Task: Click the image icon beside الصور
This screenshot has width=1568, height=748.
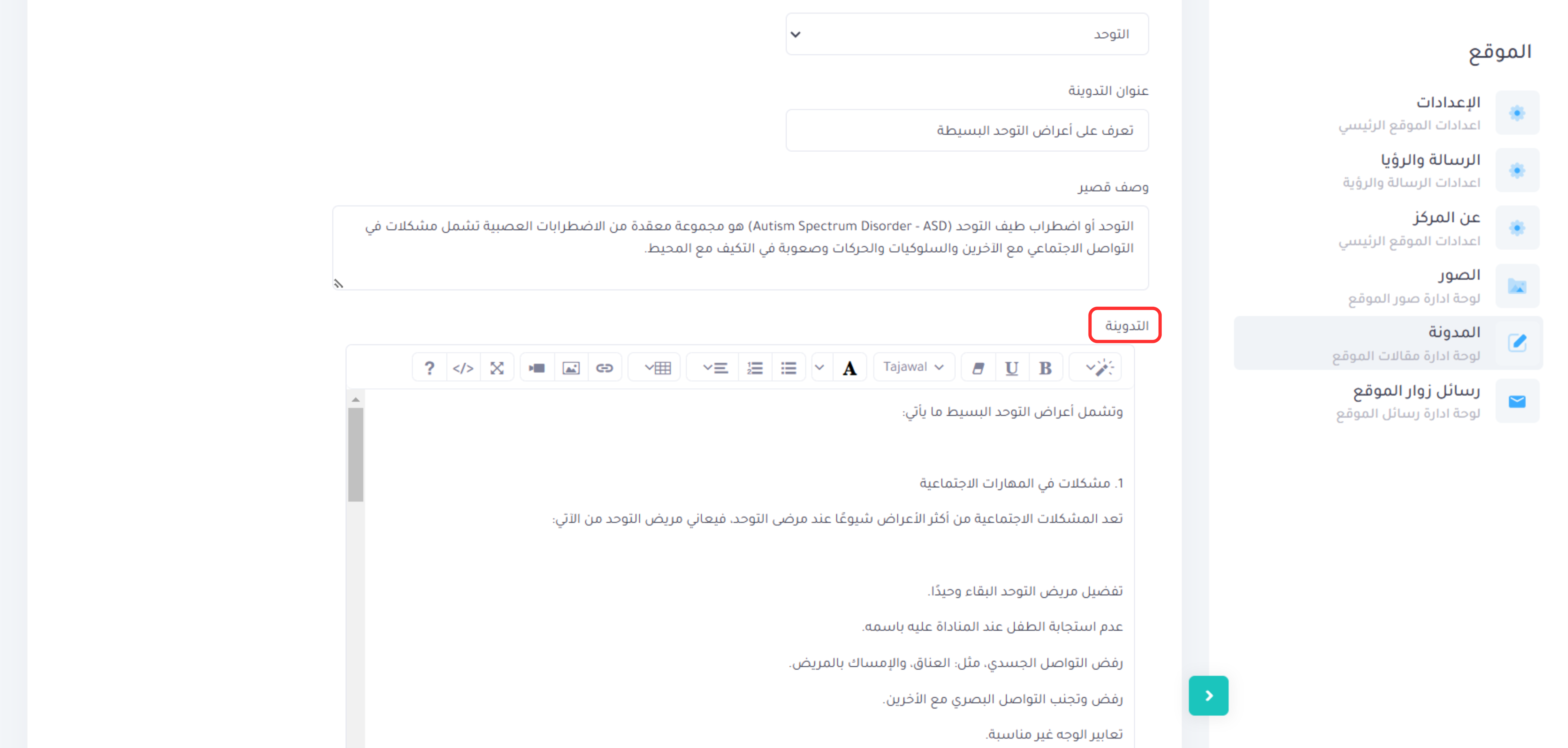Action: coord(1517,285)
